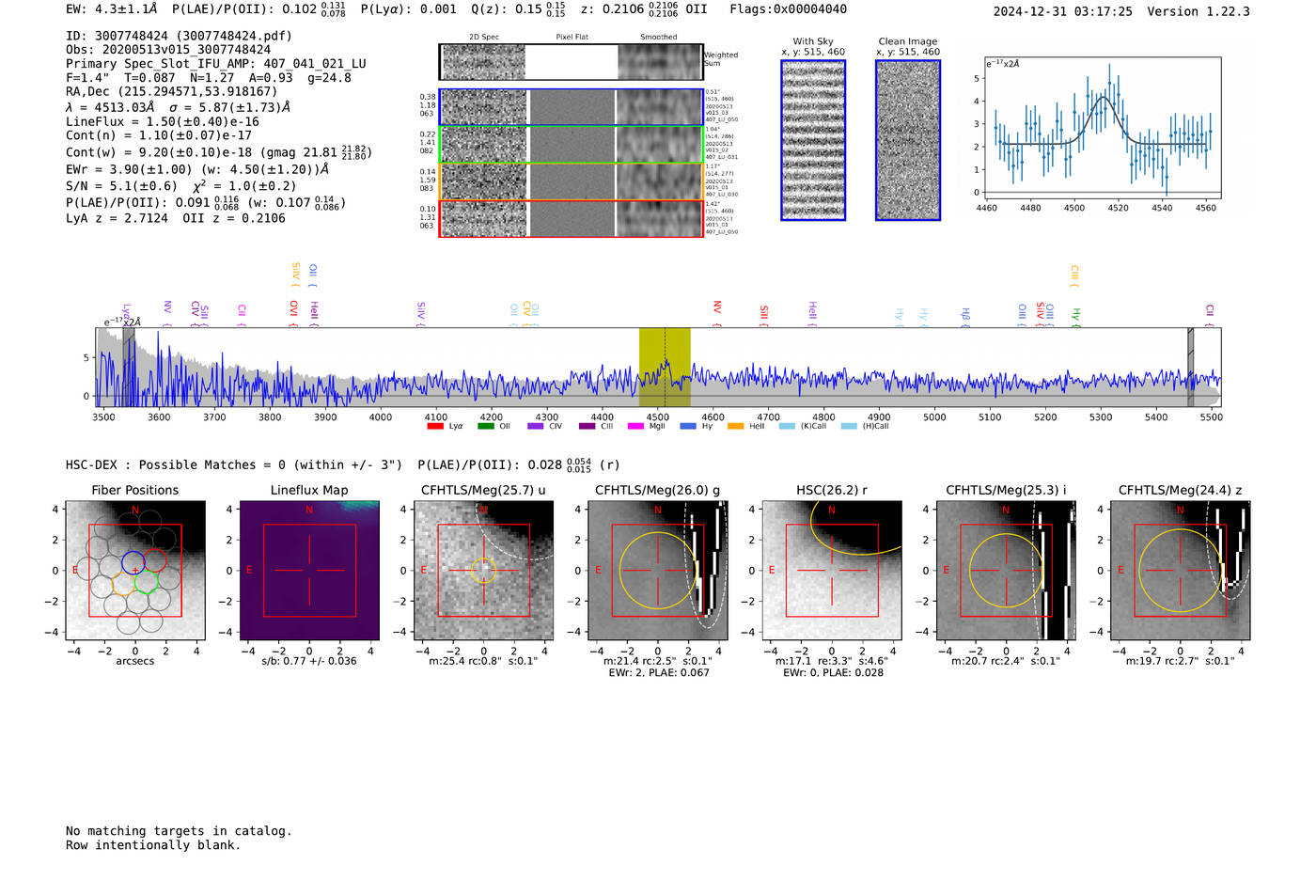Click the 2024-12-31 03:17:25 timestamp
This screenshot has width=1316, height=896.
tap(1062, 11)
